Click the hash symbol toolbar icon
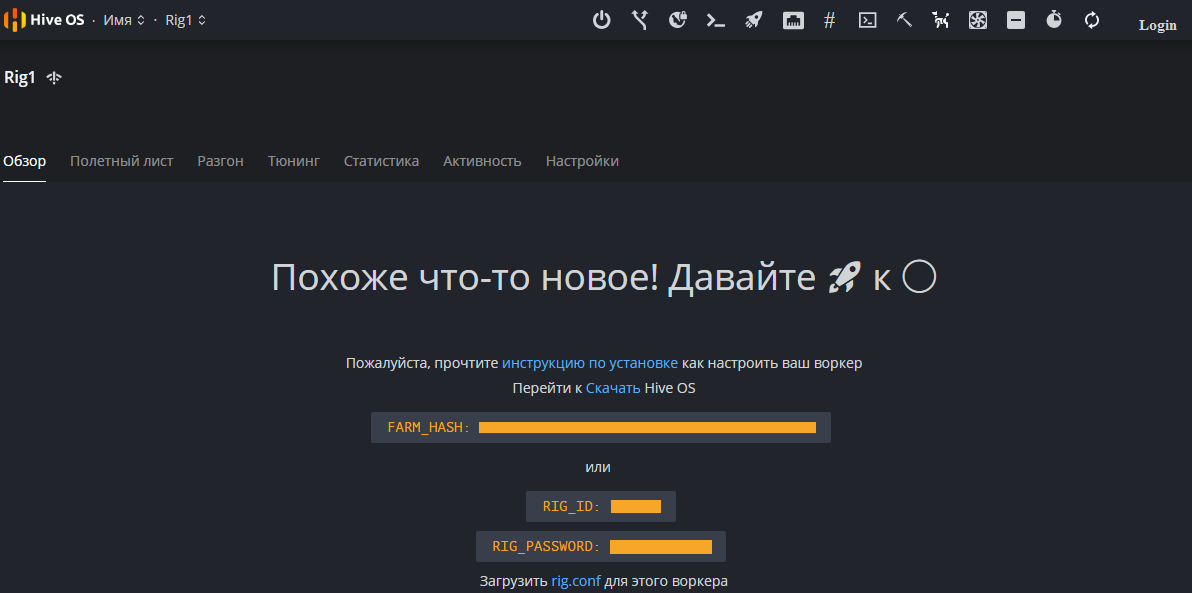Viewport: 1192px width, 593px height. point(829,20)
